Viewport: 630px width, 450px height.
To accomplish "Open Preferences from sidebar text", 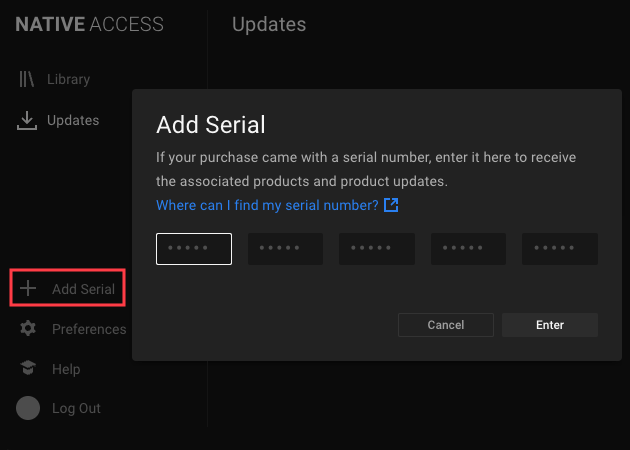I will (x=89, y=329).
